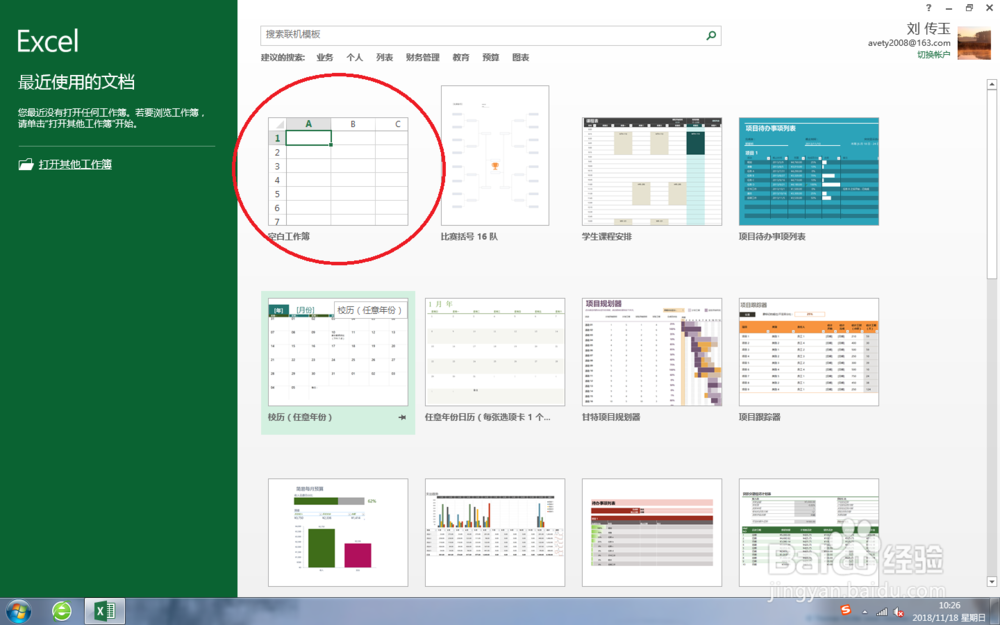1000x625 pixels.
Task: Open the Help question mark icon
Action: coord(928,8)
